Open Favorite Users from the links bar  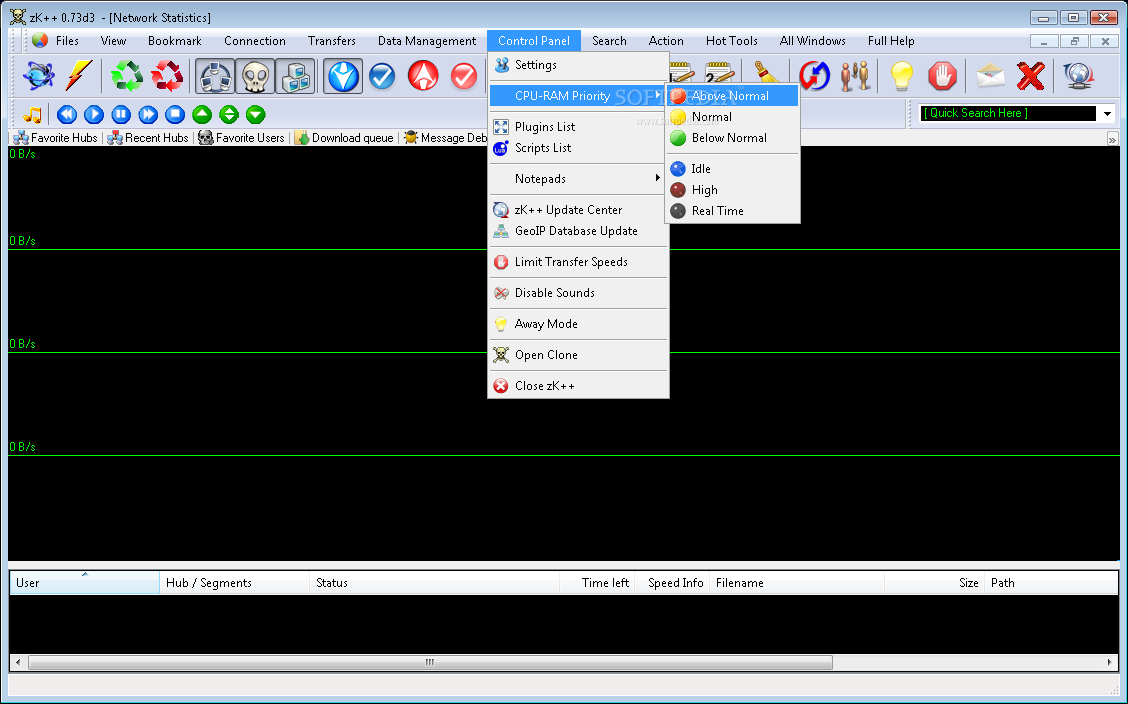242,137
